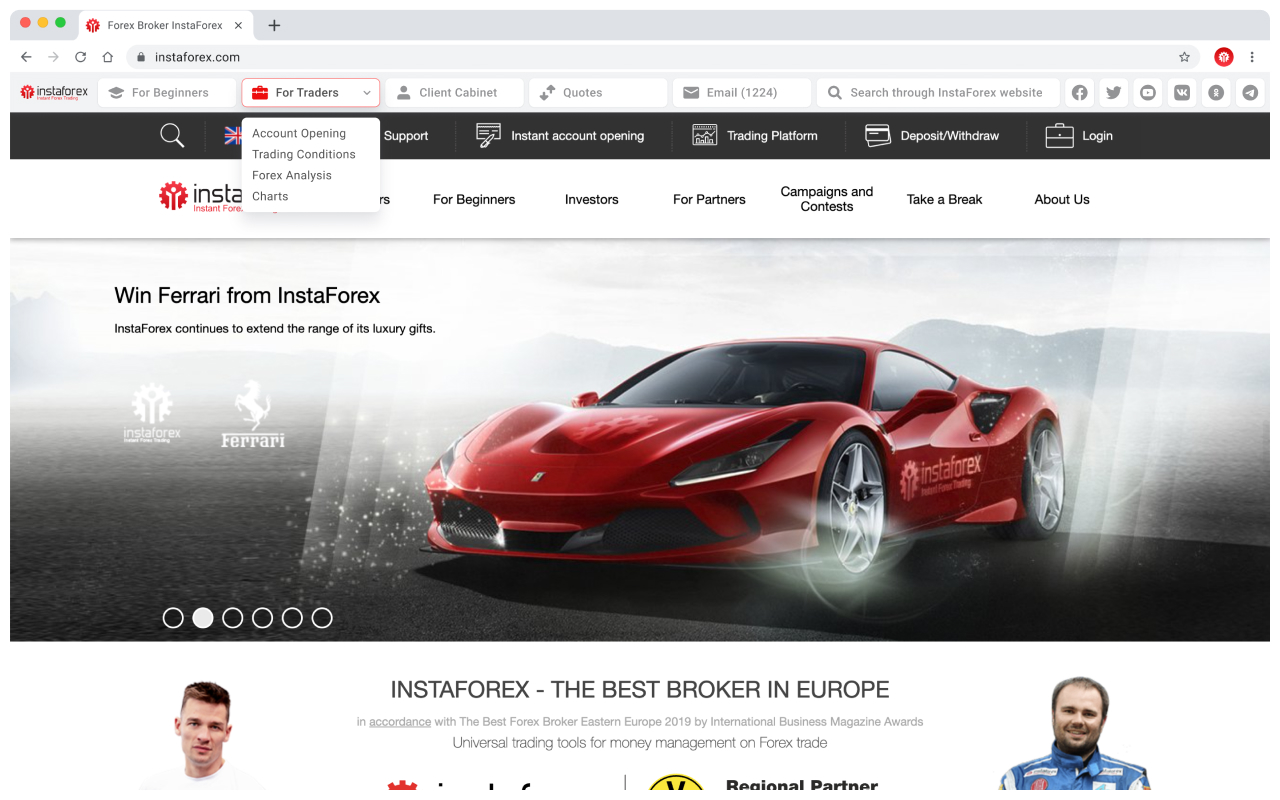Select third carousel slide dot
Viewport: 1280px width, 800px height.
point(233,618)
